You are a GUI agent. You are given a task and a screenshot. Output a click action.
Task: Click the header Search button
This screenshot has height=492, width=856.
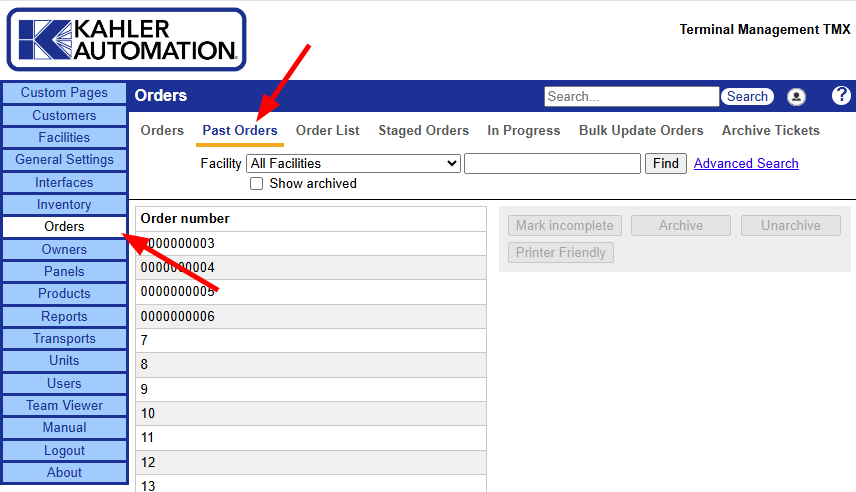[747, 97]
